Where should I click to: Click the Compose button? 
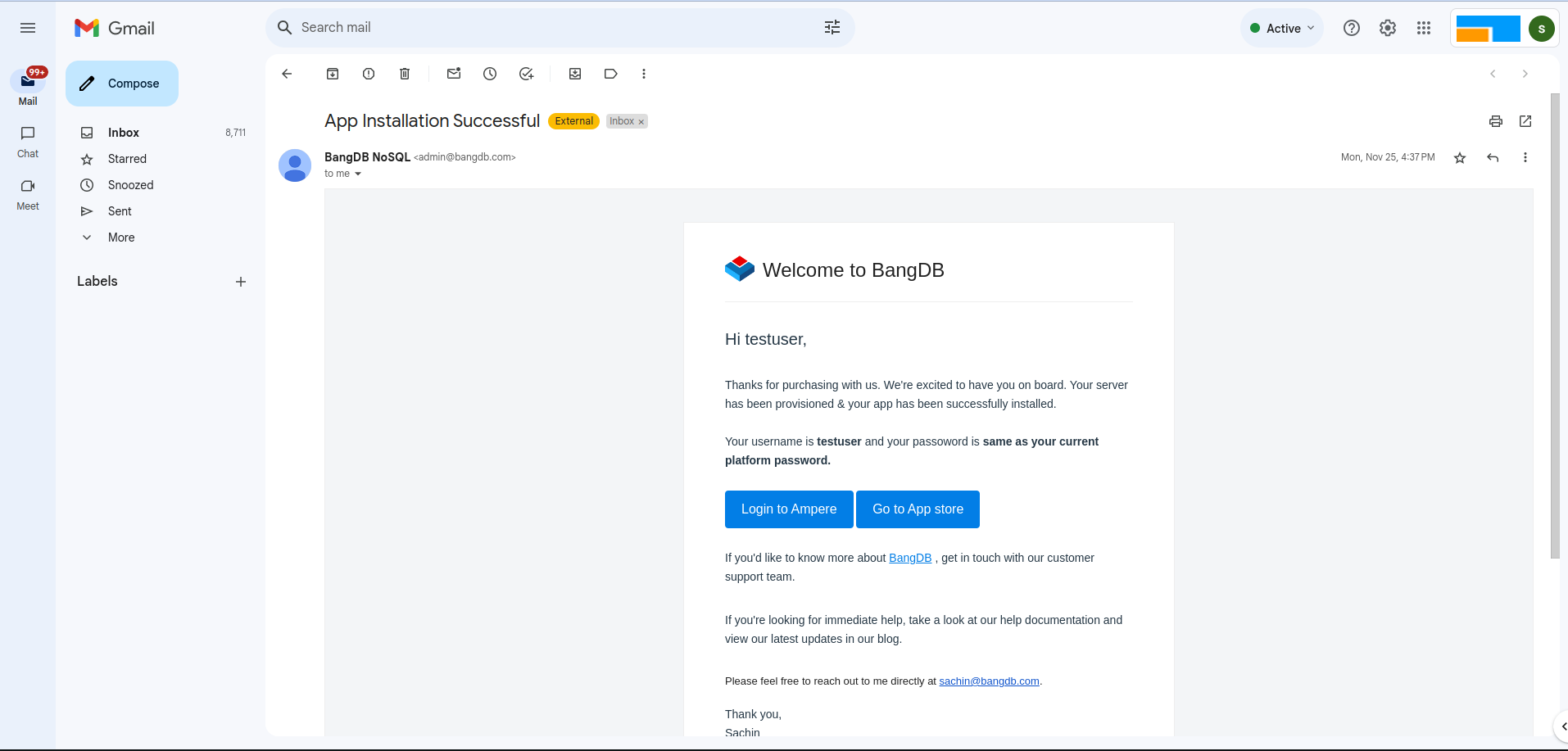pyautogui.click(x=122, y=84)
